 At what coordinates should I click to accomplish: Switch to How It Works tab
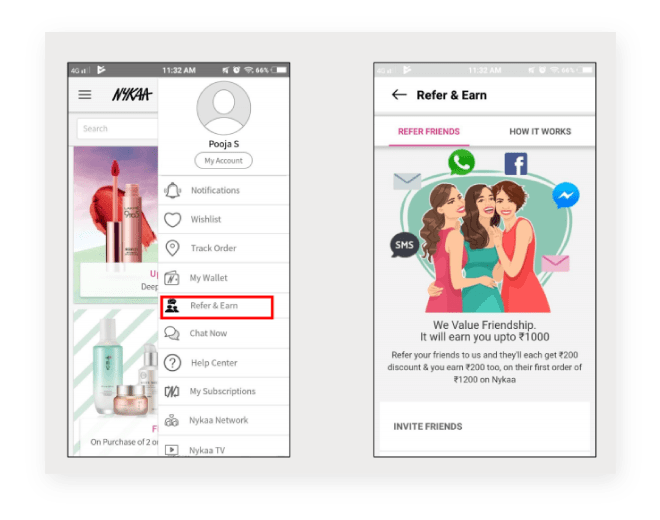tap(540, 132)
